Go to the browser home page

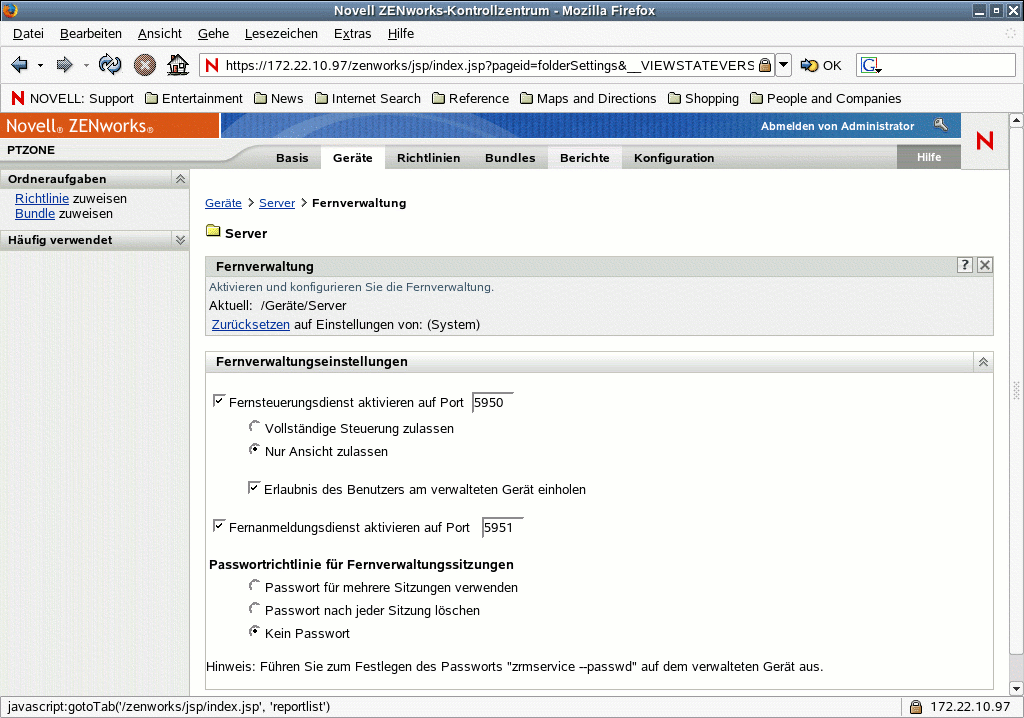tap(178, 65)
